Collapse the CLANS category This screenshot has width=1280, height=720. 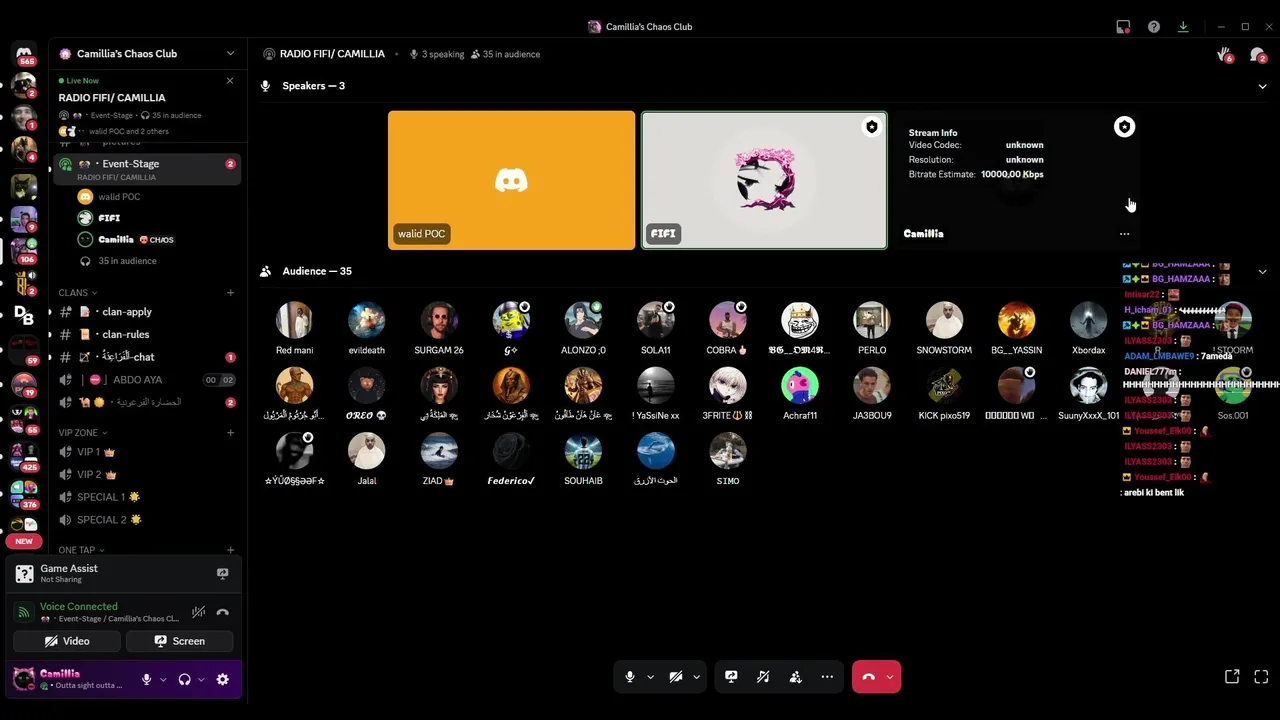tap(77, 293)
